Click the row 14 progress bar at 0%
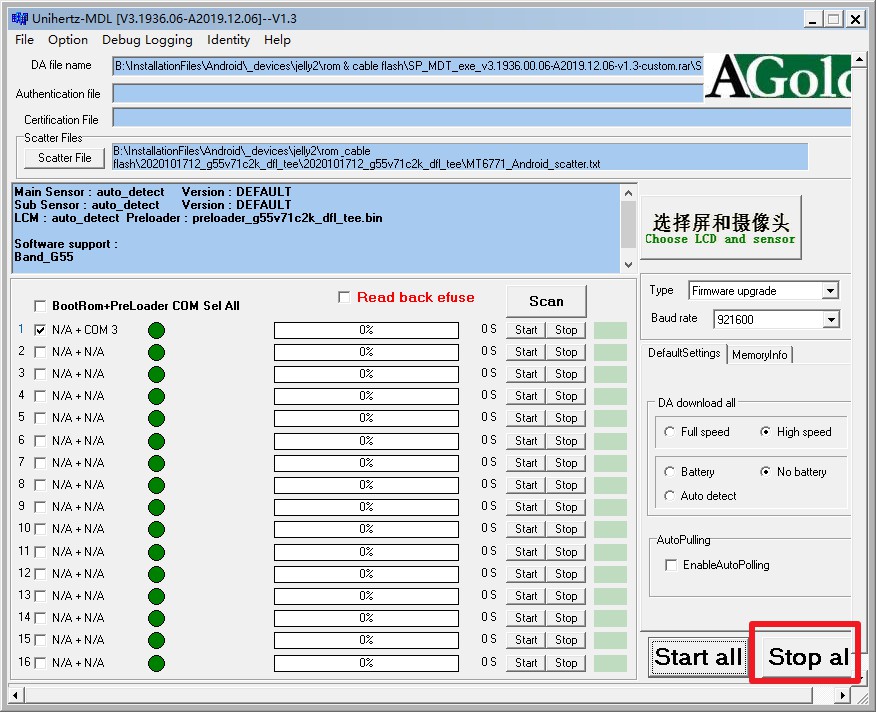876x712 pixels. coord(366,618)
